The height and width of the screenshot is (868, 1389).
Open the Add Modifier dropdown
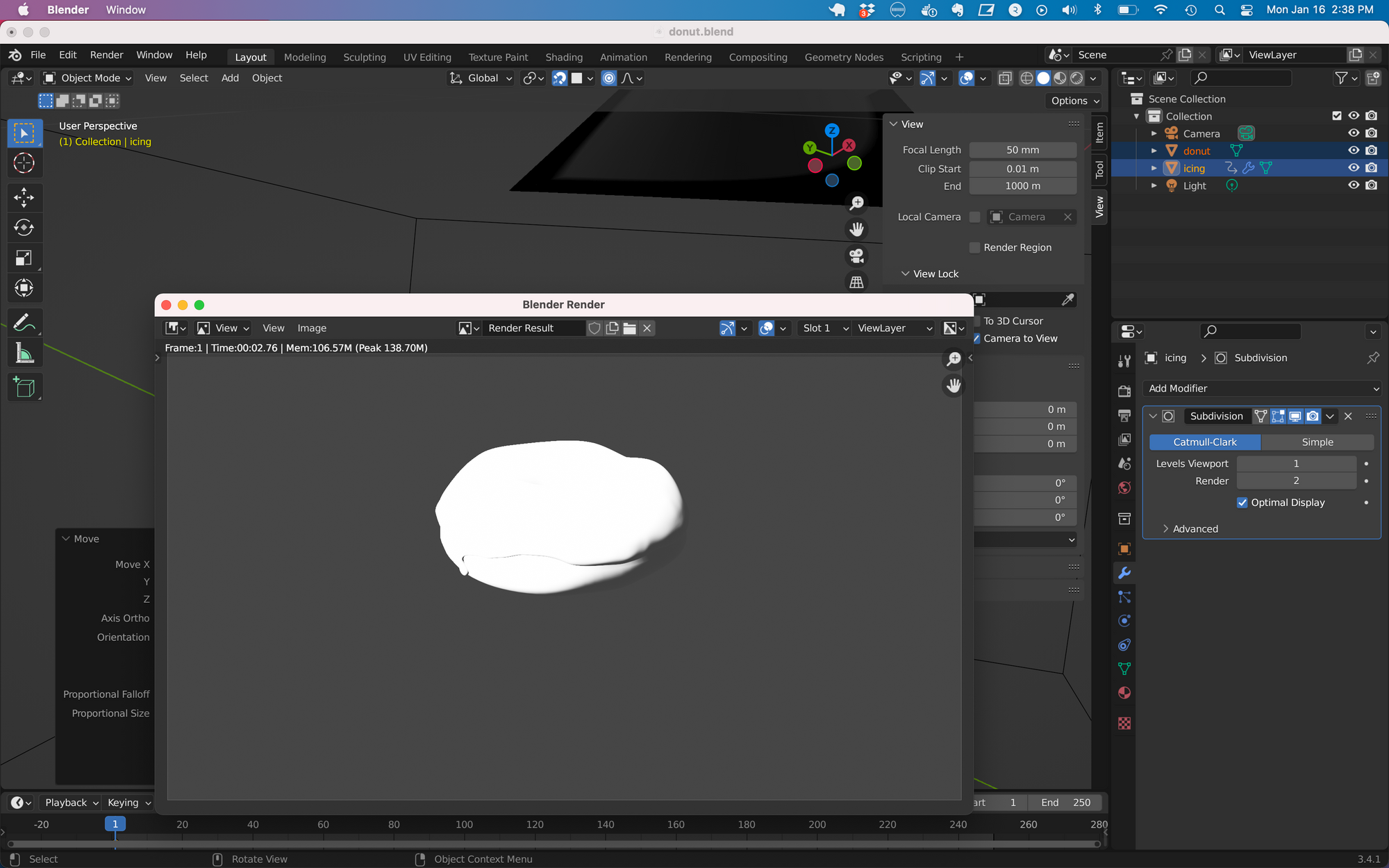click(x=1261, y=389)
